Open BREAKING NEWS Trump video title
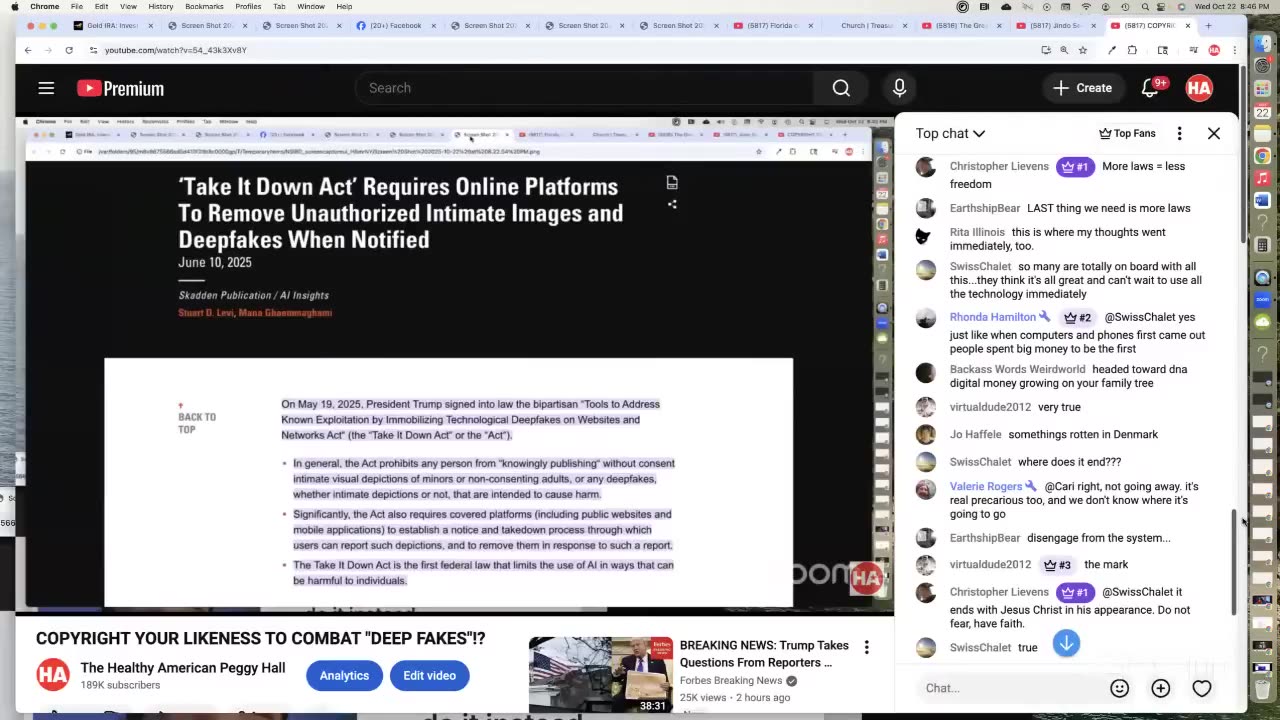This screenshot has height=720, width=1280. [x=764, y=654]
